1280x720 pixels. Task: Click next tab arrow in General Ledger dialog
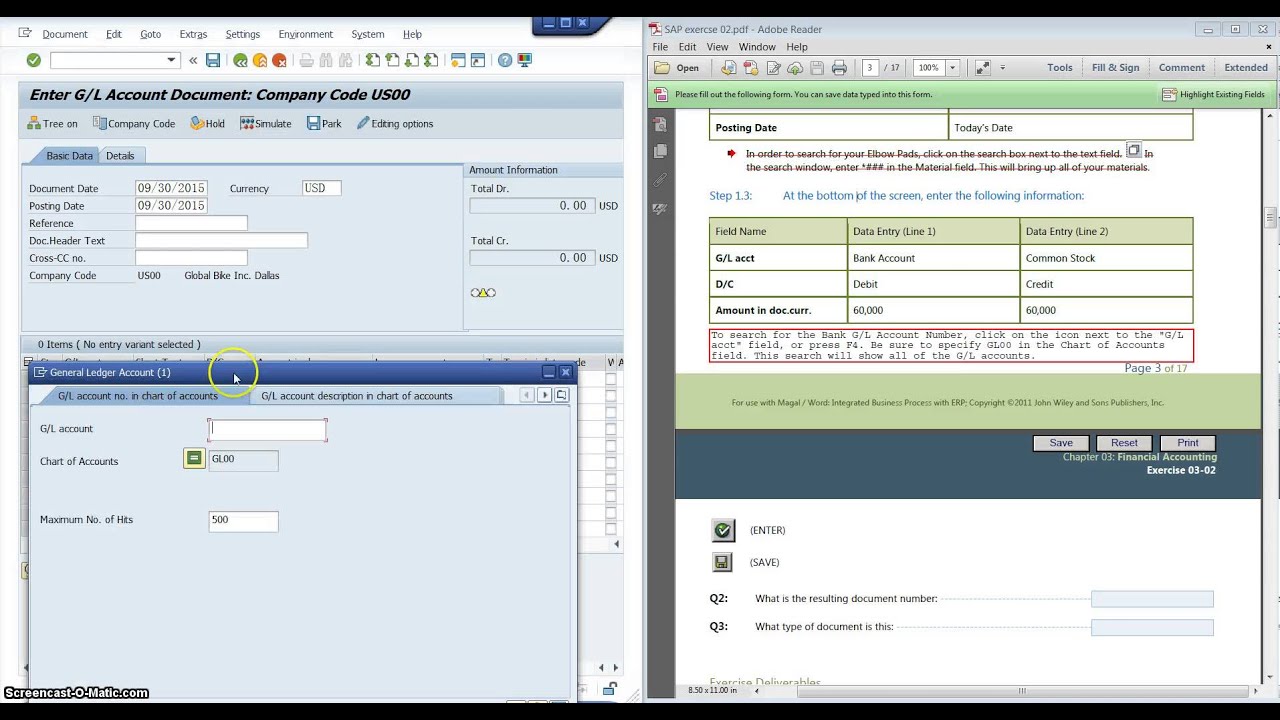(545, 396)
